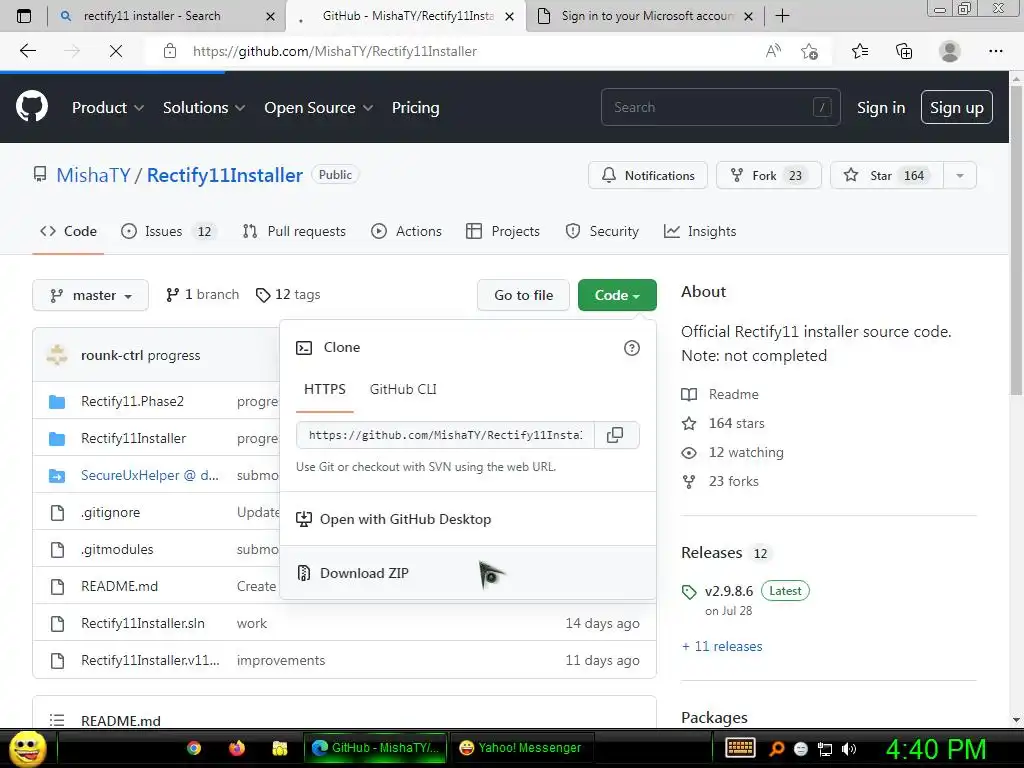This screenshot has width=1024, height=768.
Task: Show the + 11 releases link
Action: click(x=722, y=646)
